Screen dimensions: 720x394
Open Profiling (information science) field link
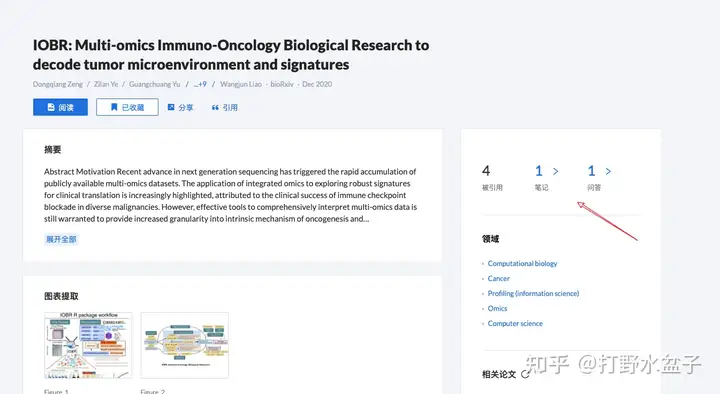pyautogui.click(x=534, y=293)
